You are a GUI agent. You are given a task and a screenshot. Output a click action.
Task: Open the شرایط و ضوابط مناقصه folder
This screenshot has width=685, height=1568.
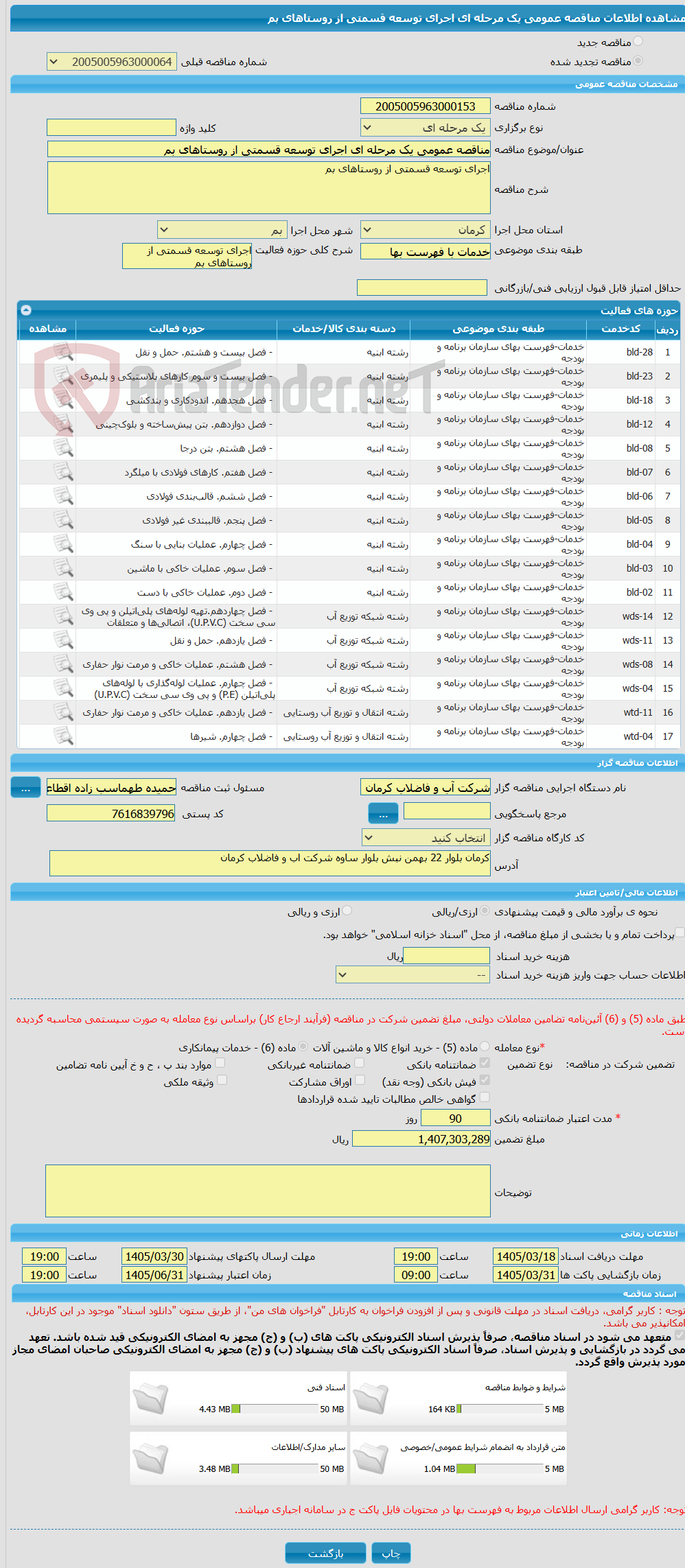(x=370, y=1399)
